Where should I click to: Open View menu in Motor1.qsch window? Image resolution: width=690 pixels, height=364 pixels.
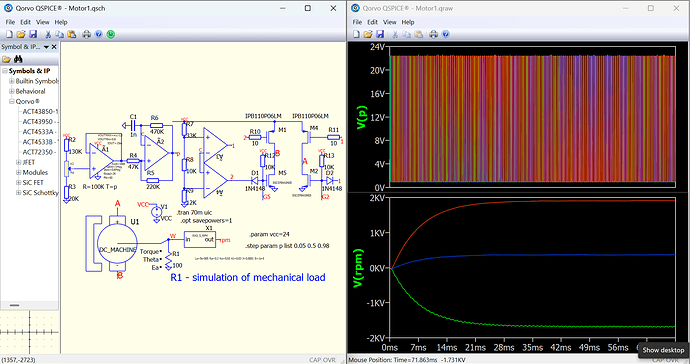click(43, 22)
